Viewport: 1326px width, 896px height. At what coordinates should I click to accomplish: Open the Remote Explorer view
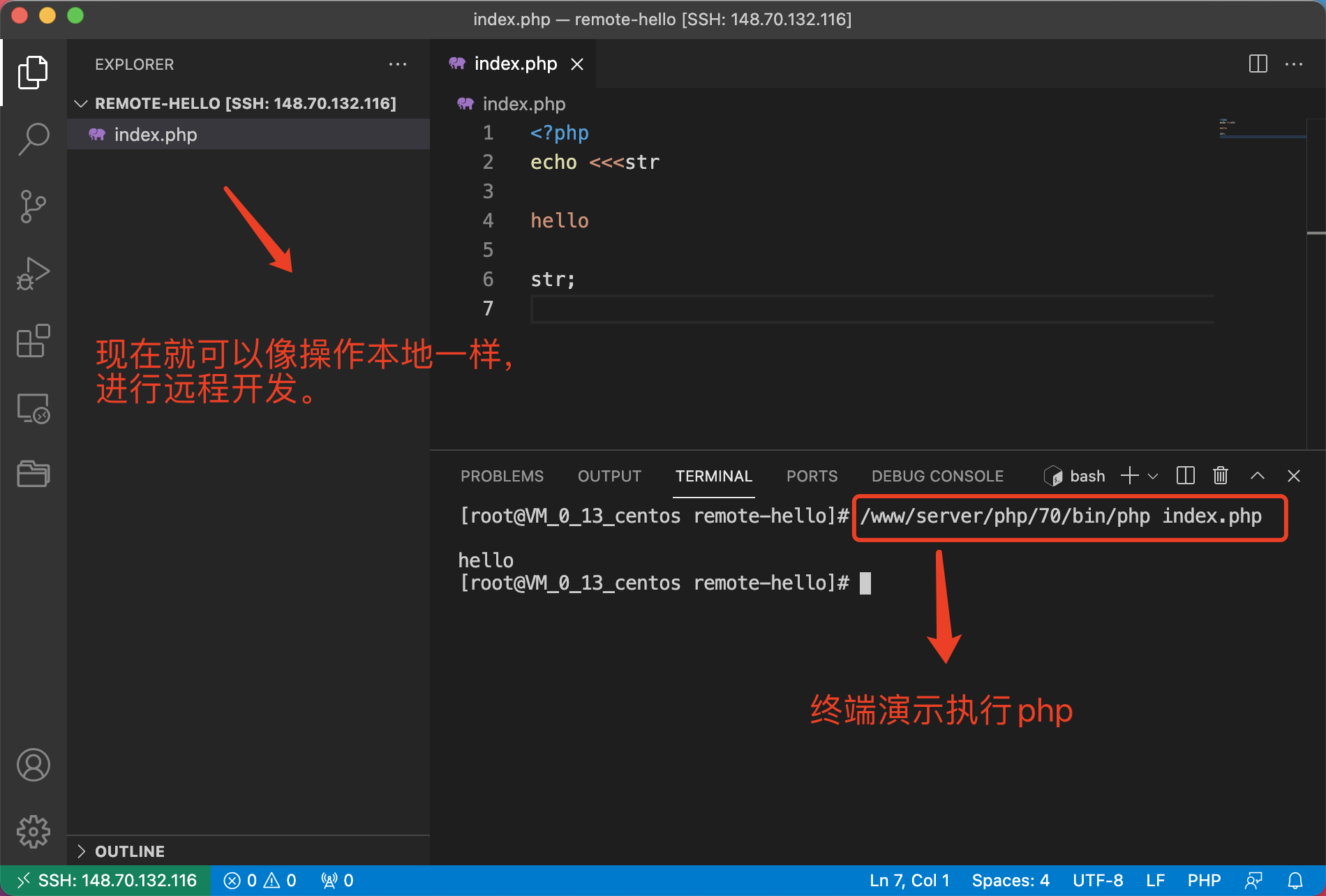33,408
